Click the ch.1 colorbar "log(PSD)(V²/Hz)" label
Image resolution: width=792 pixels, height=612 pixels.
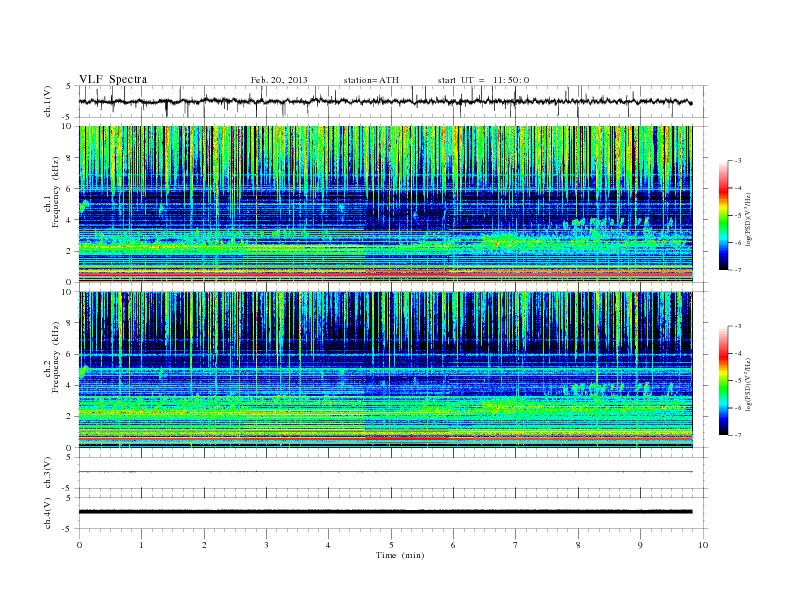[749, 219]
